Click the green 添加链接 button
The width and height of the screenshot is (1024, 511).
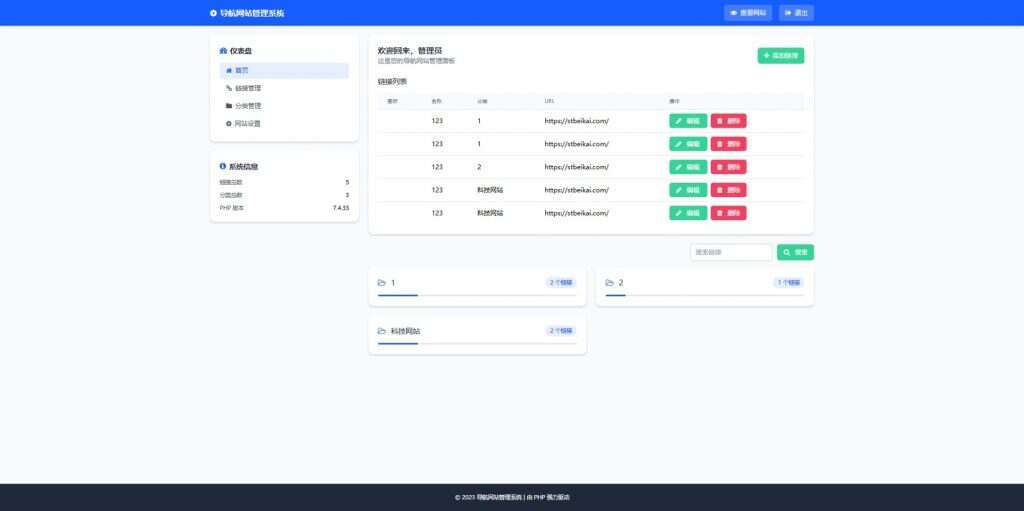780,56
